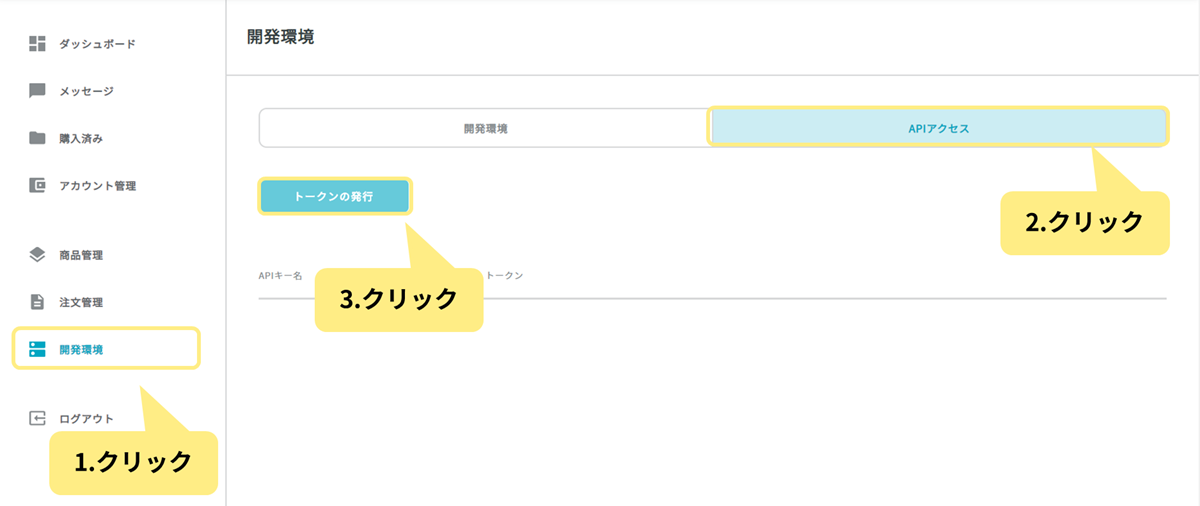Open 注文管理 sidebar entry
The width and height of the screenshot is (1200, 506).
pyautogui.click(x=81, y=302)
